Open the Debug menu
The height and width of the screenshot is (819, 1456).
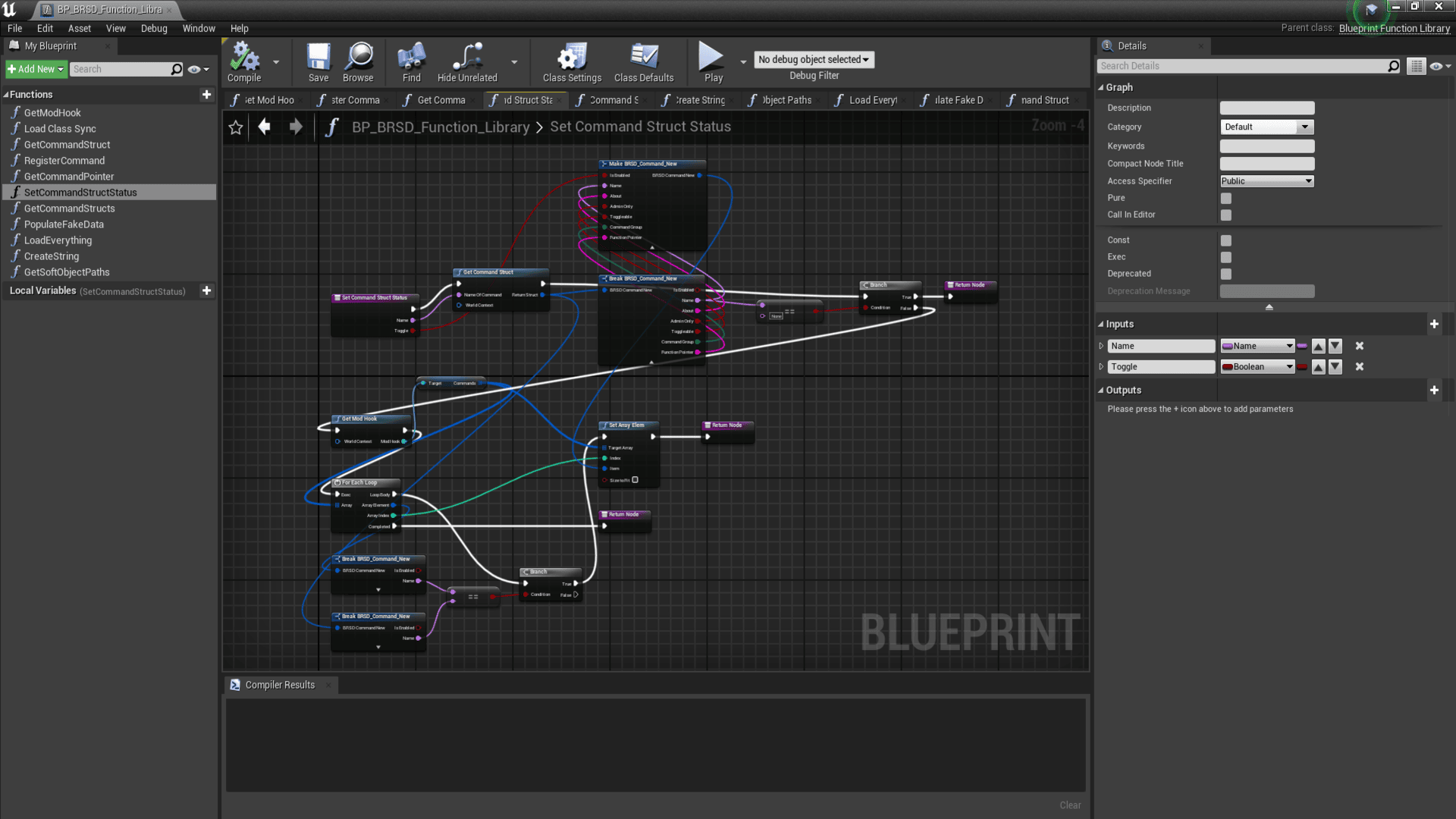(x=154, y=28)
